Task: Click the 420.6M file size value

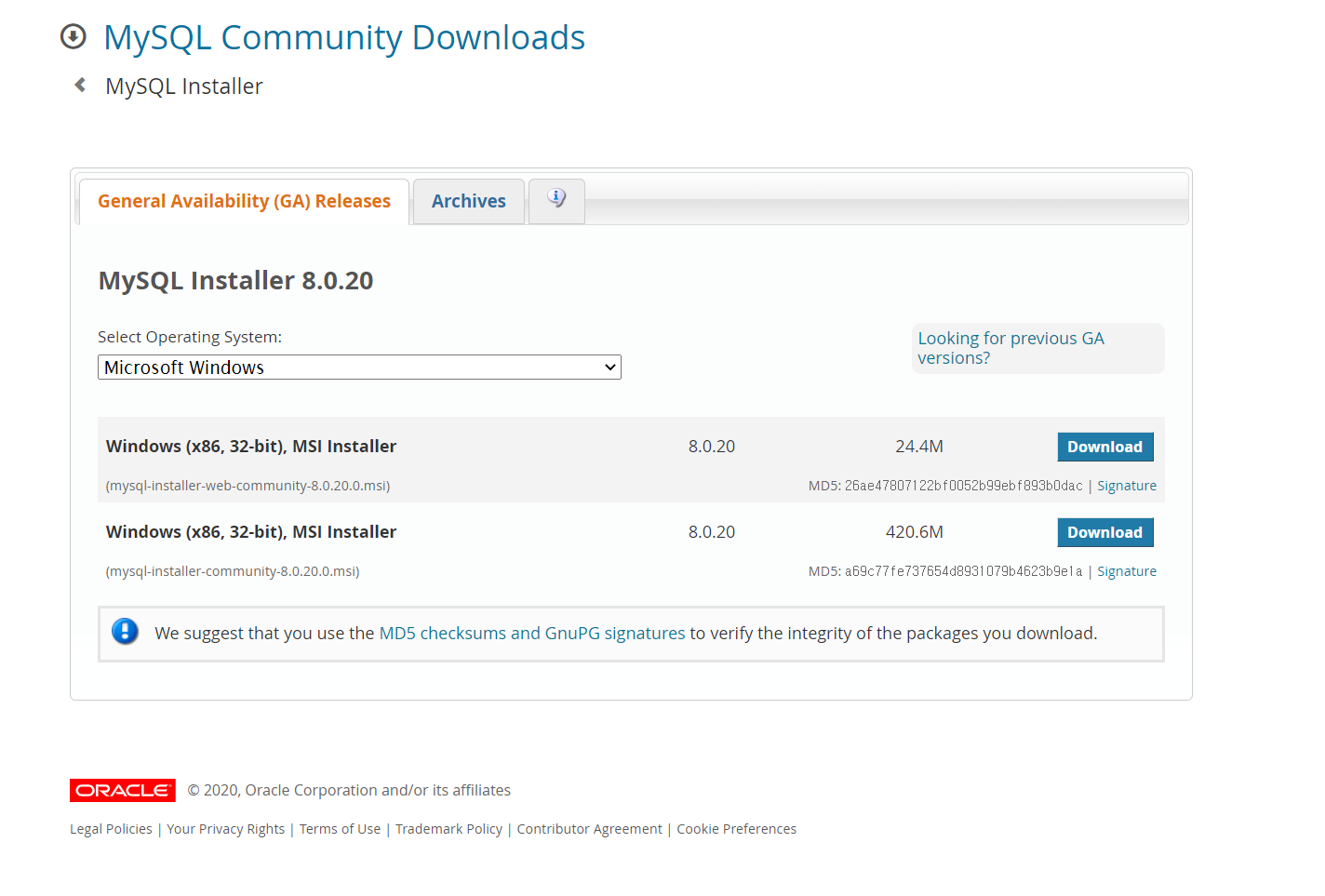Action: [x=915, y=532]
